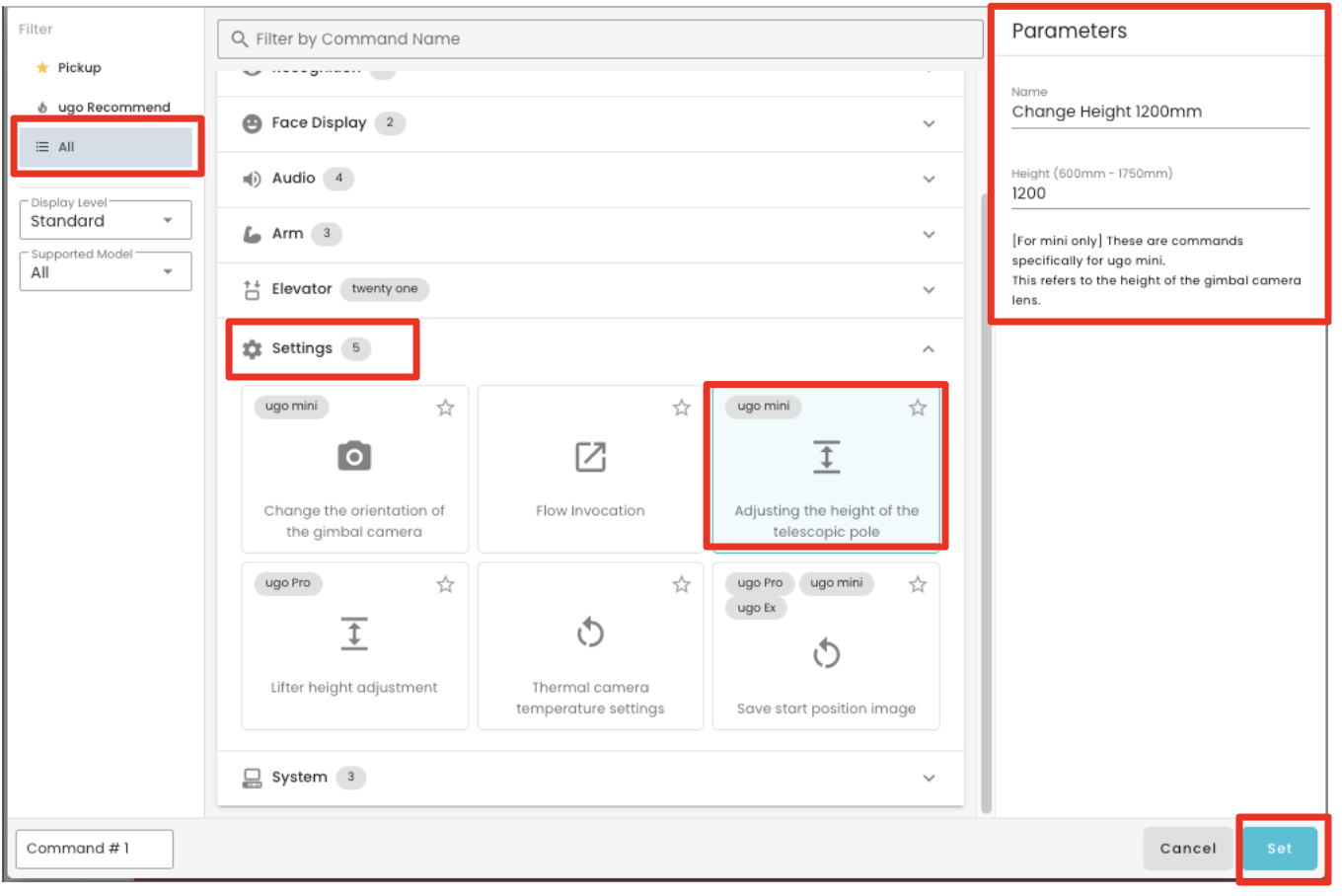Viewport: 1342px width, 896px height.
Task: Select the All filter
Action: [x=105, y=147]
